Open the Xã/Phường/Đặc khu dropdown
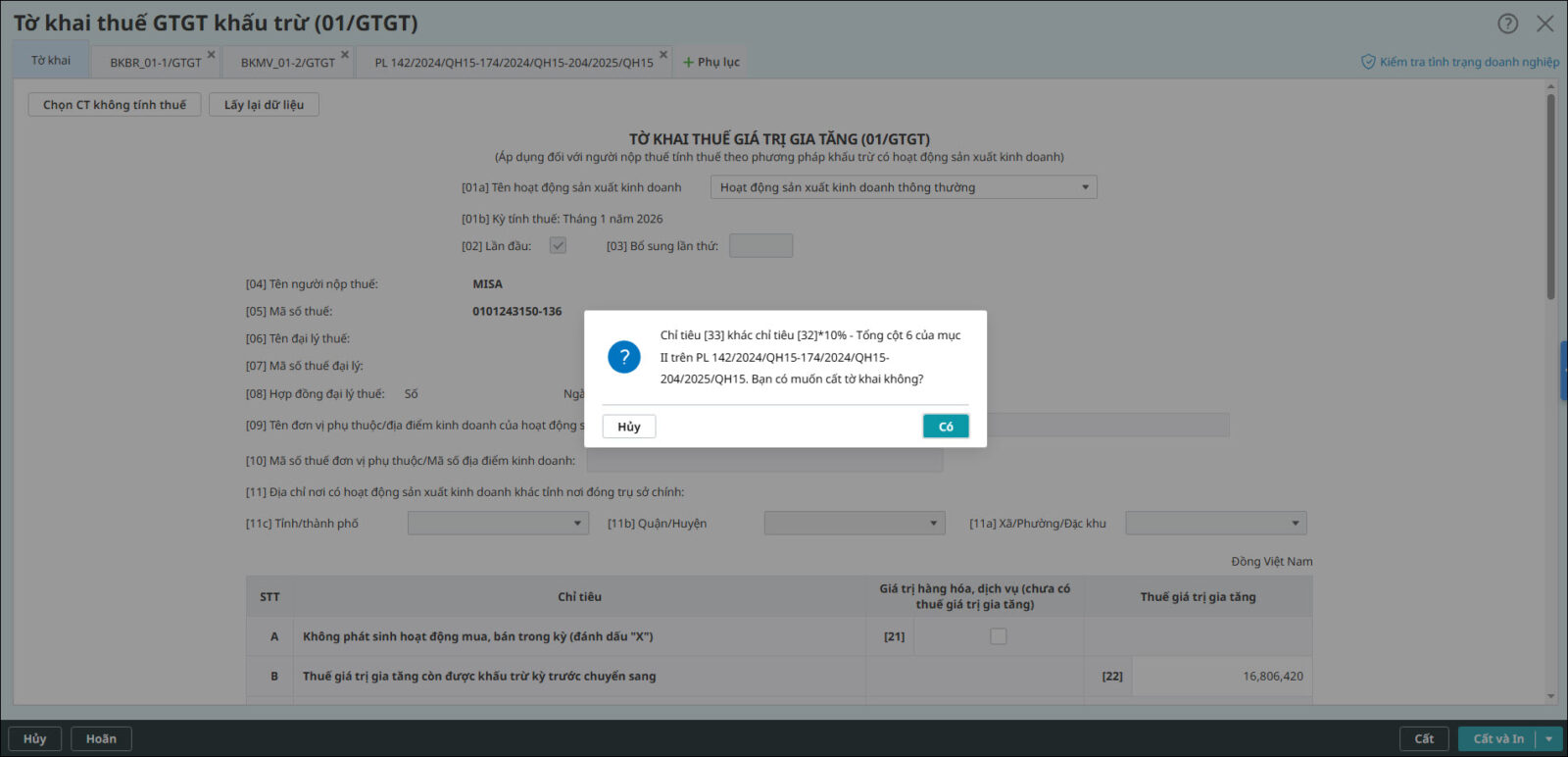This screenshot has height=757, width=1568. click(1216, 524)
